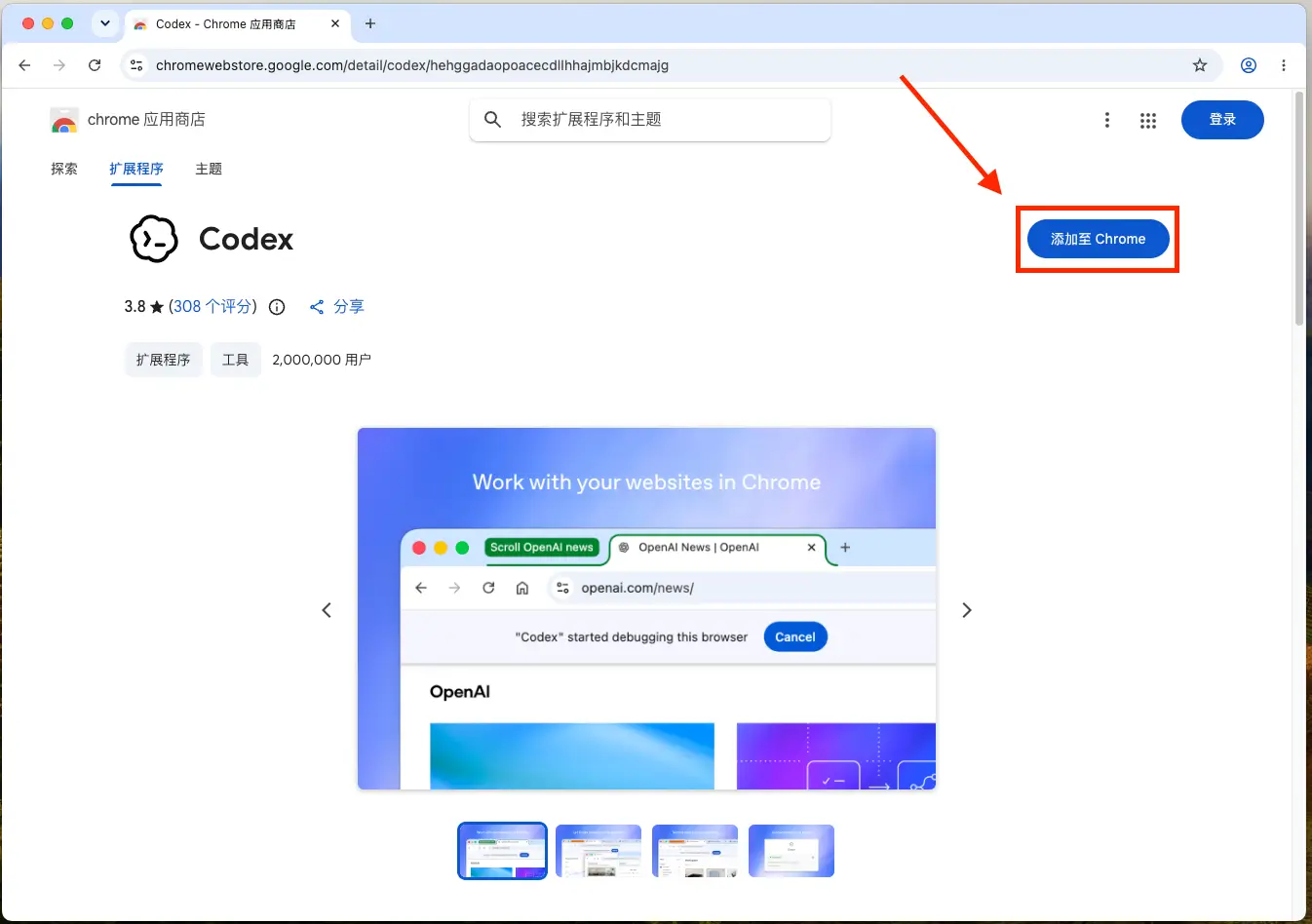Switch to the 主题 tab
1312x924 pixels.
[209, 169]
